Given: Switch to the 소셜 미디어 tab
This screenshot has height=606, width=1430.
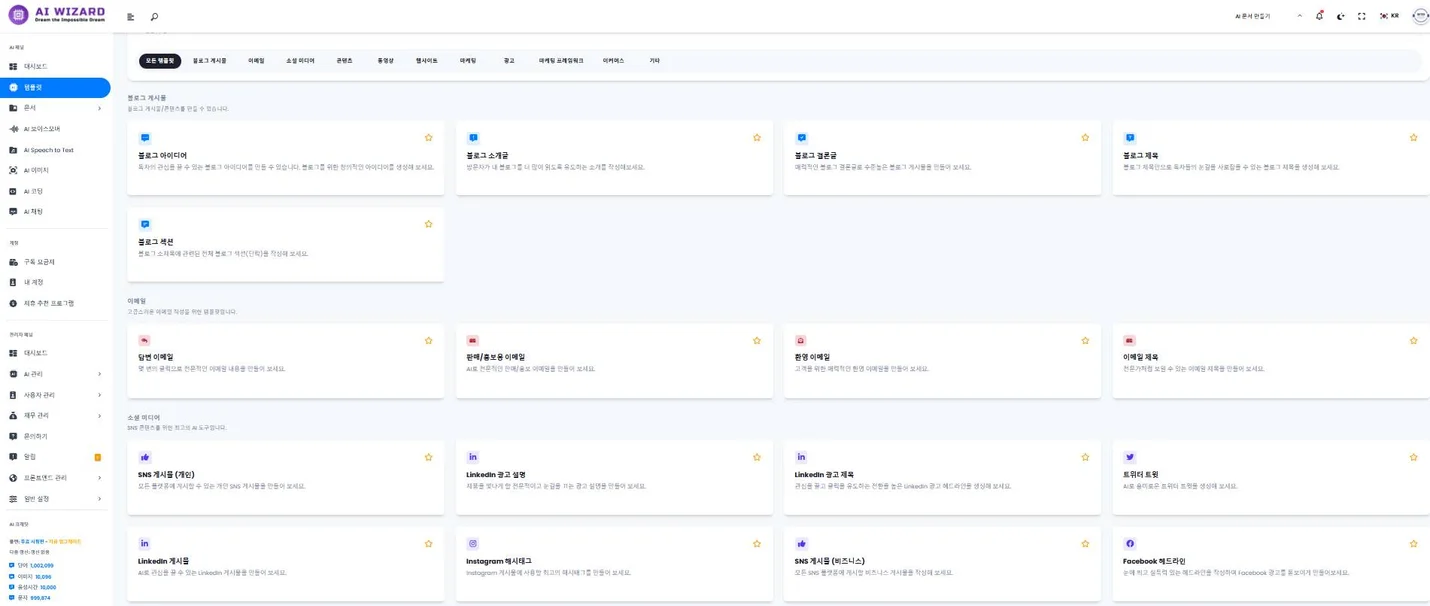Looking at the screenshot, I should (x=300, y=61).
